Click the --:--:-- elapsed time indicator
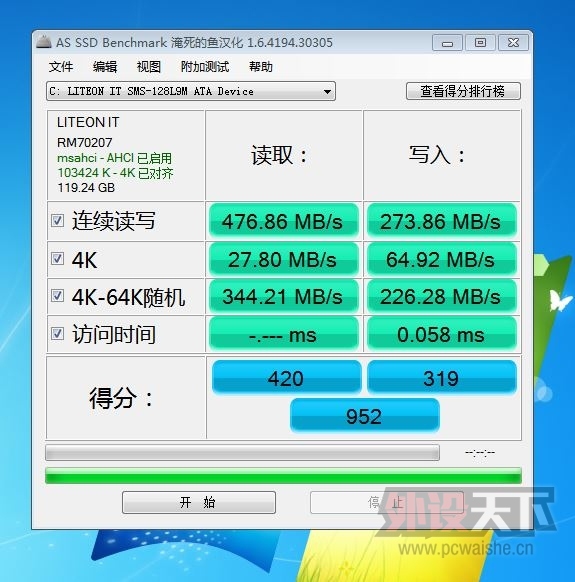Screen dimensions: 575x582 pos(480,453)
